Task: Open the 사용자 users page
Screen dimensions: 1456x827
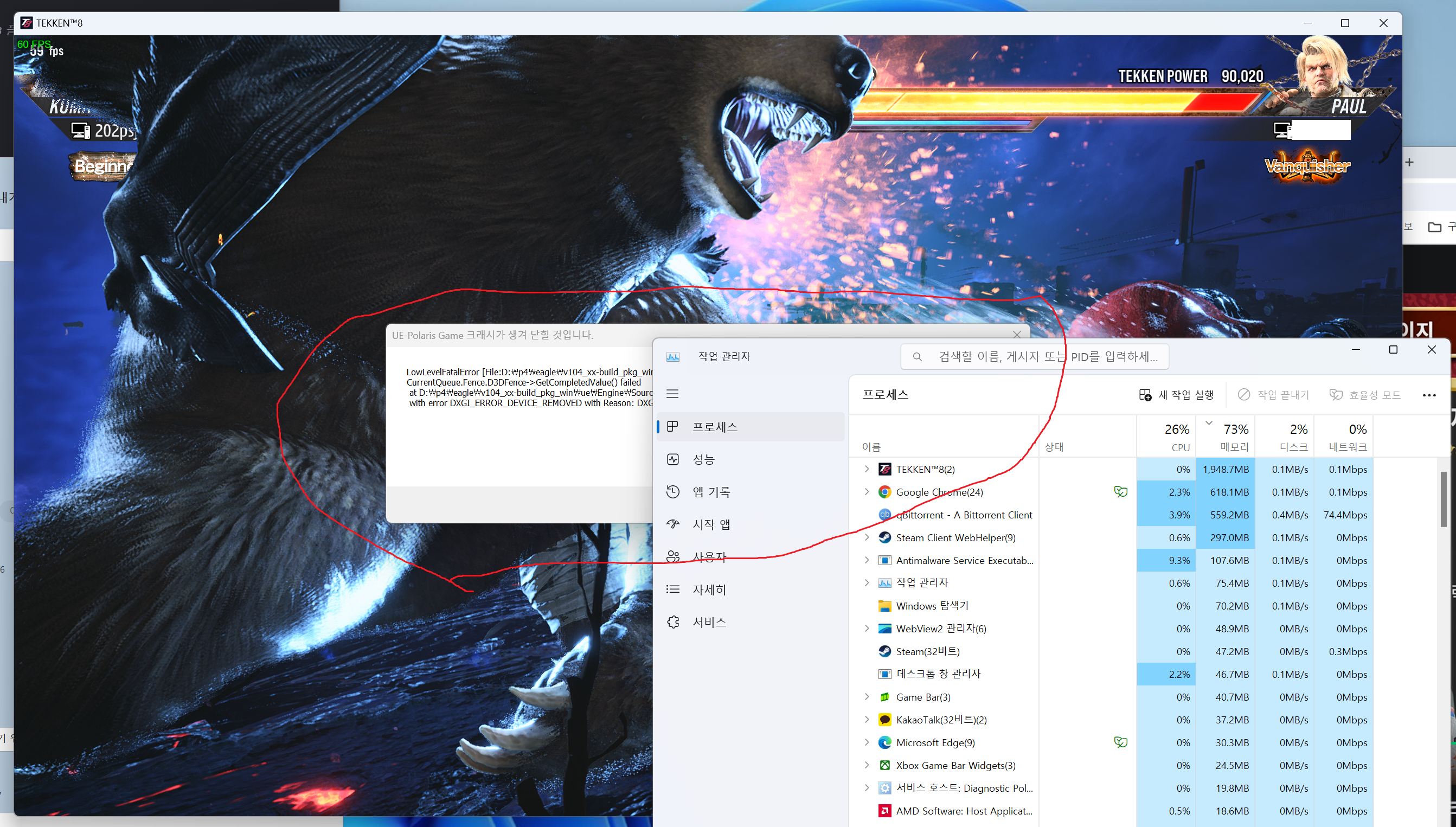Action: [x=709, y=556]
